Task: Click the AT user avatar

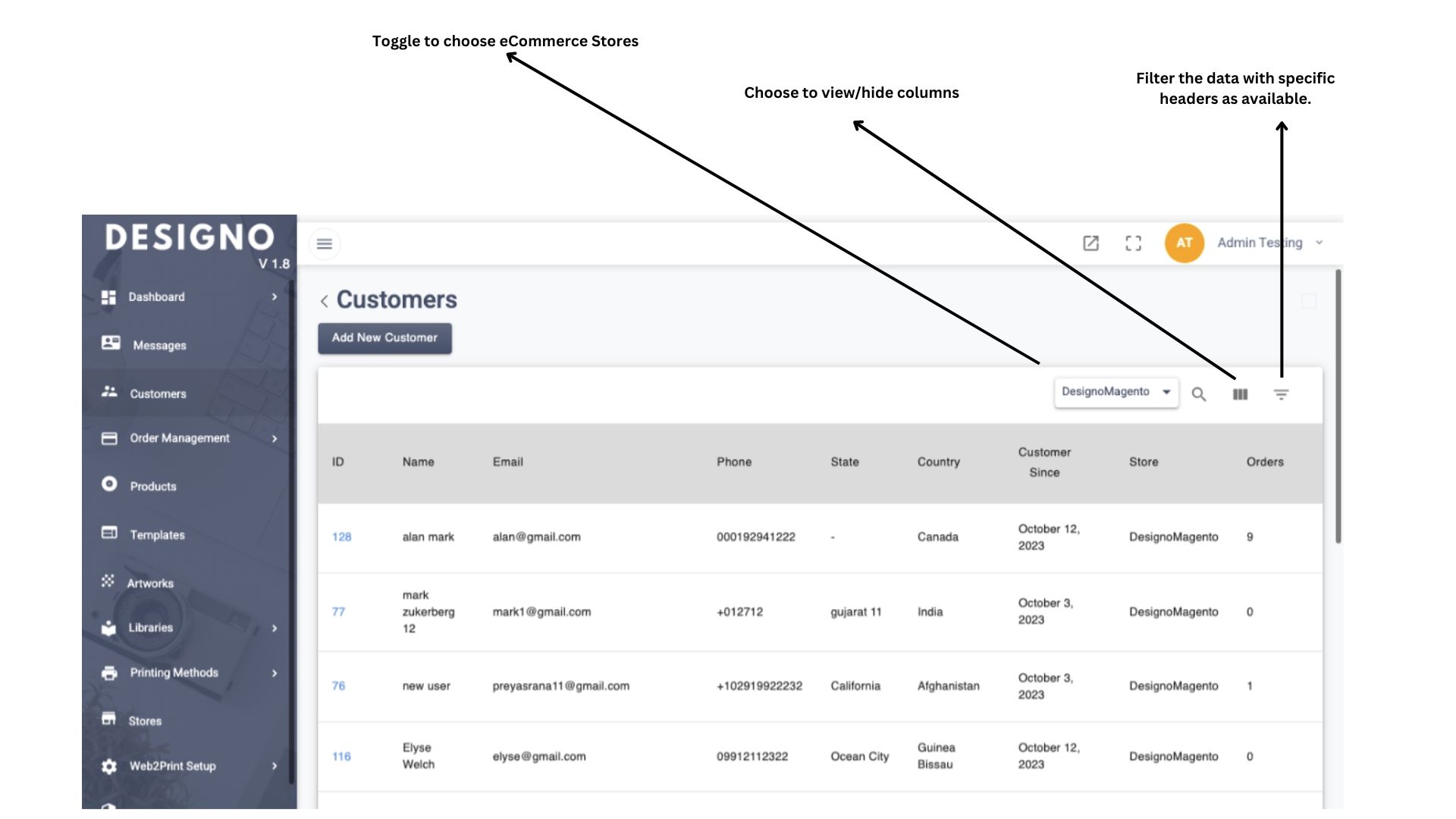Action: 1184,243
